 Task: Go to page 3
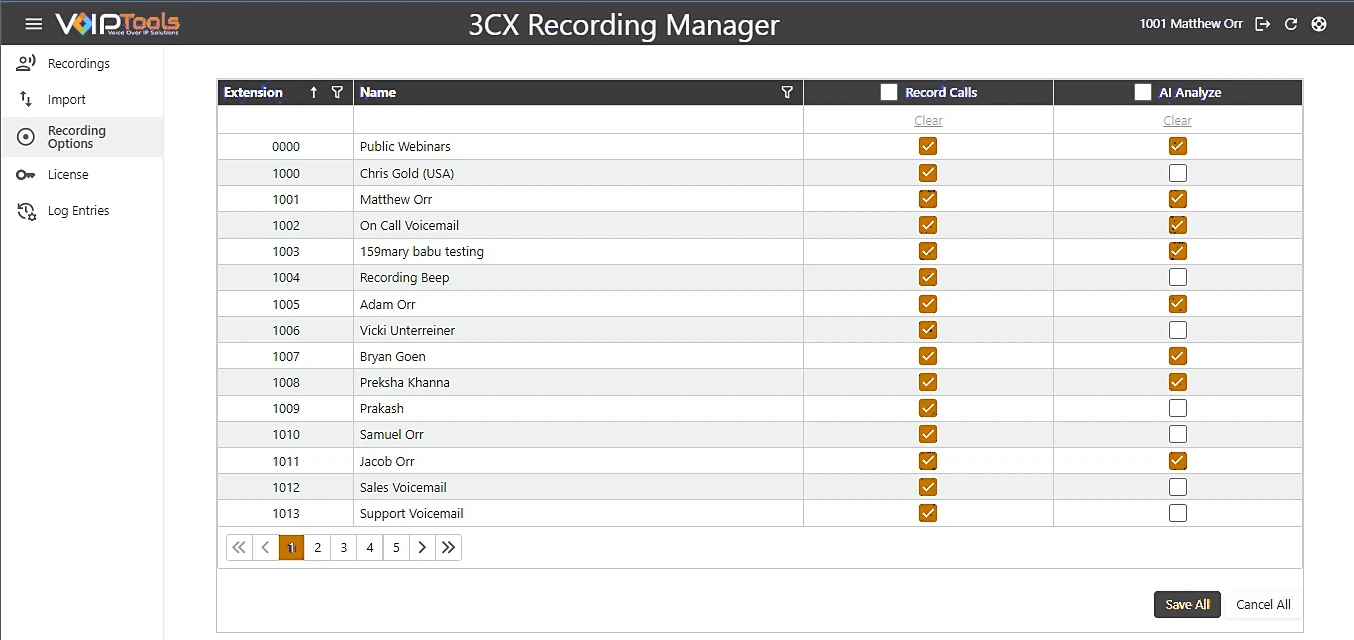tap(344, 547)
